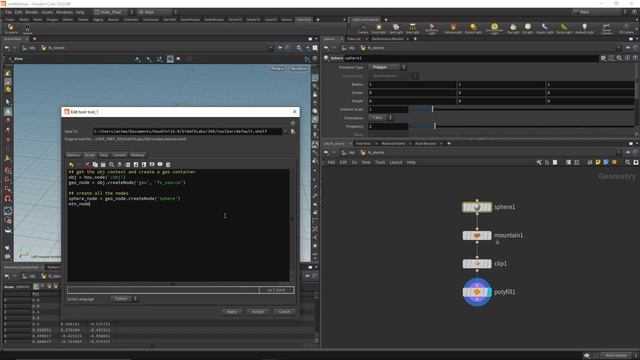640x360 pixels.
Task: Open the Auto Update dropdown in status bar
Action: click(618, 356)
